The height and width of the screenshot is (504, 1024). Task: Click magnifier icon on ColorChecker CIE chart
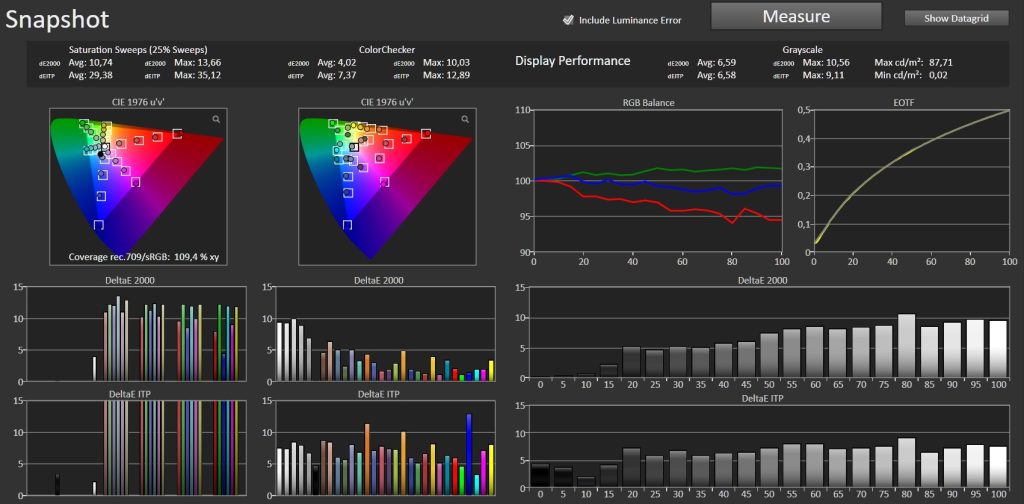tap(465, 119)
